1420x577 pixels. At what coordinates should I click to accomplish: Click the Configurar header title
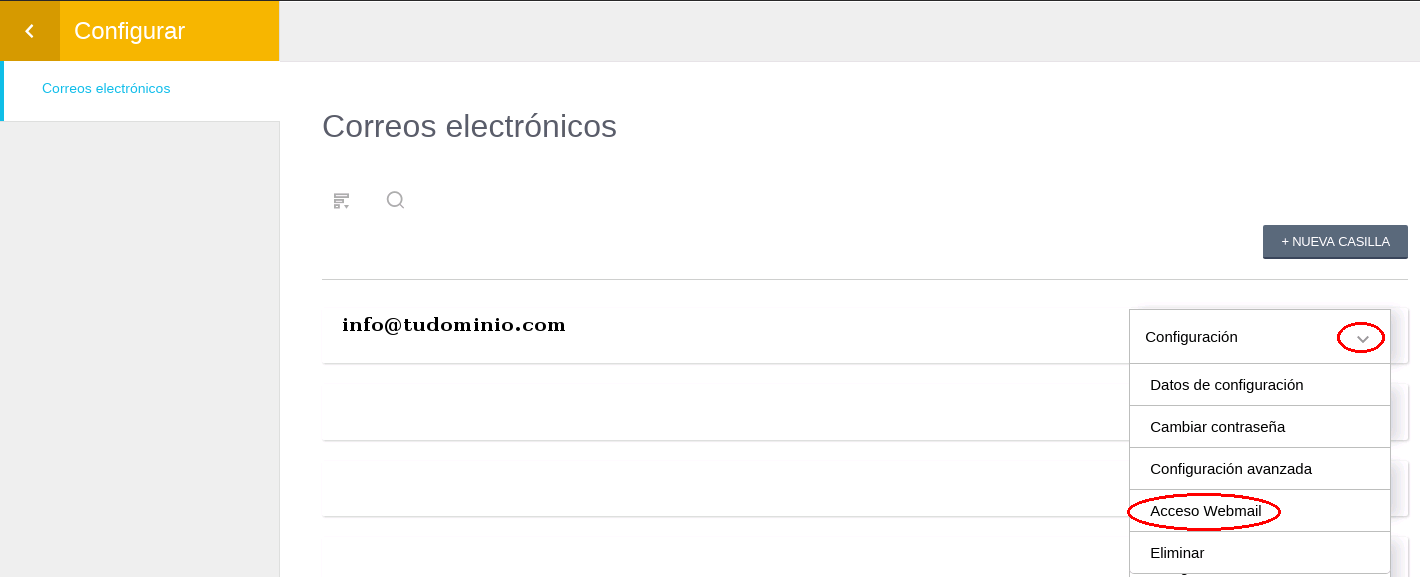[x=129, y=31]
